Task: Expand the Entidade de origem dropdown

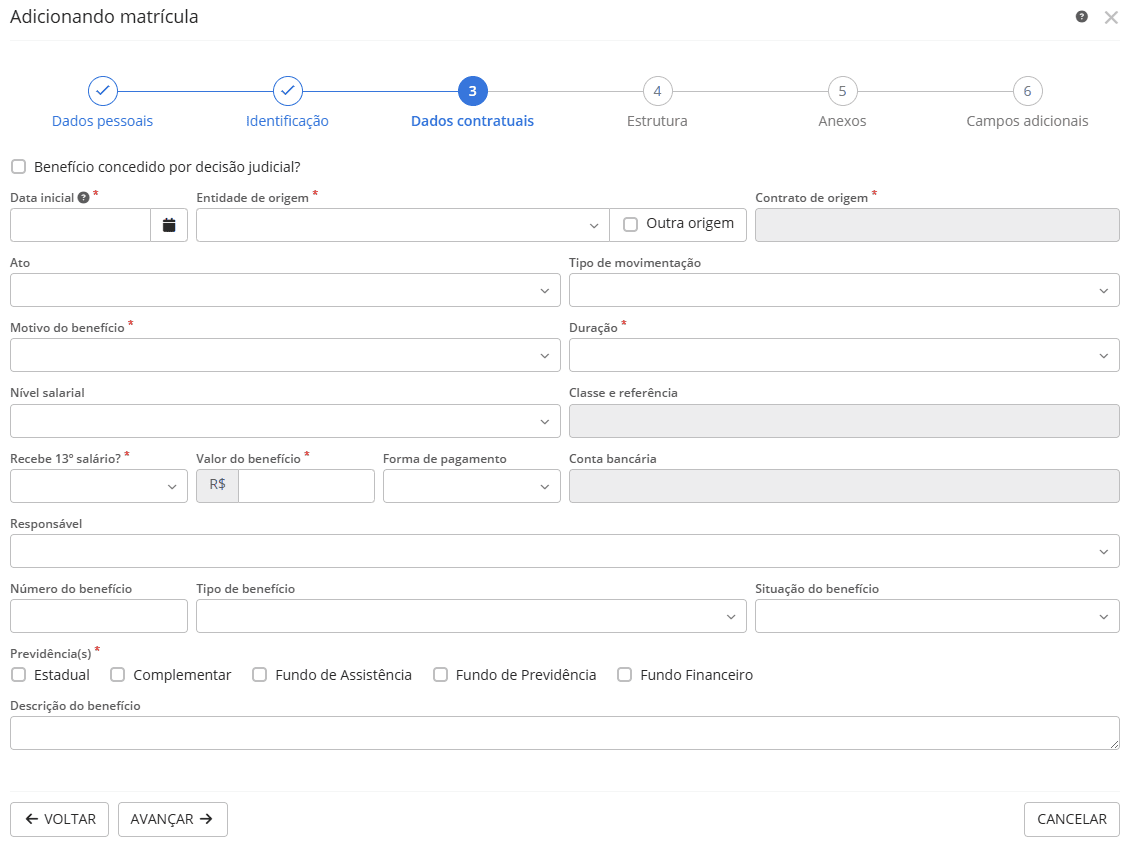Action: coord(402,225)
